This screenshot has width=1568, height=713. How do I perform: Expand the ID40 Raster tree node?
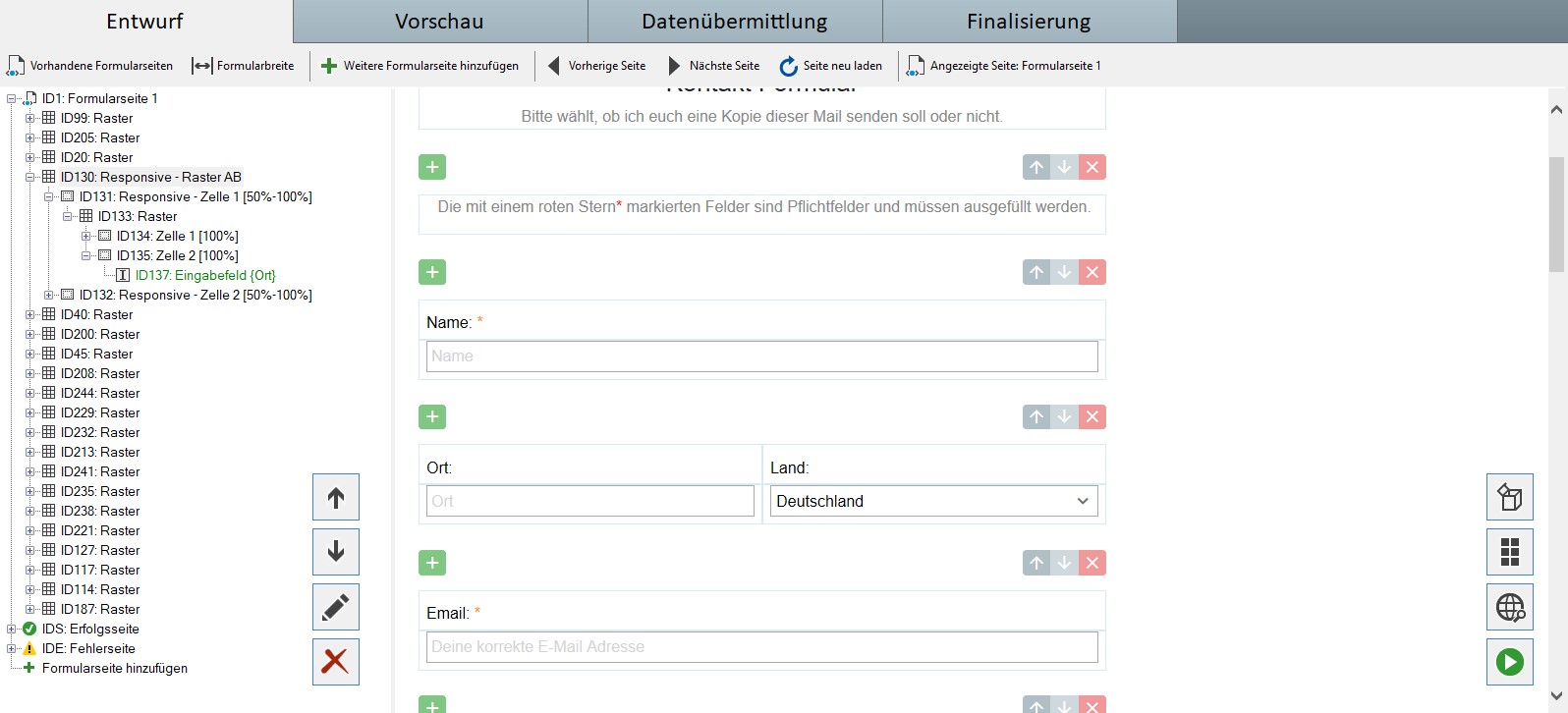(30, 314)
